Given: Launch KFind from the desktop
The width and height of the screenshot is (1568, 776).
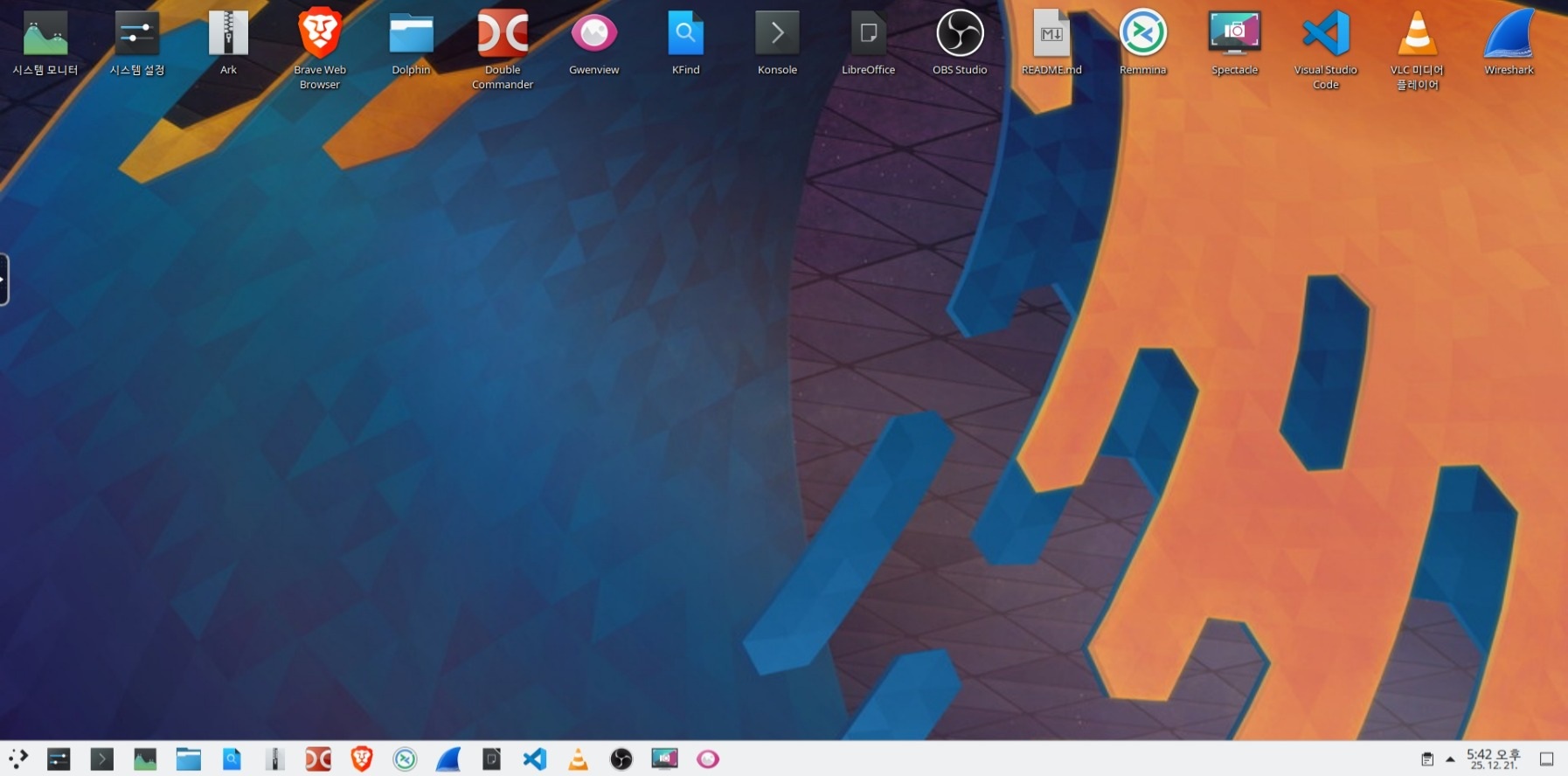Looking at the screenshot, I should click(686, 35).
